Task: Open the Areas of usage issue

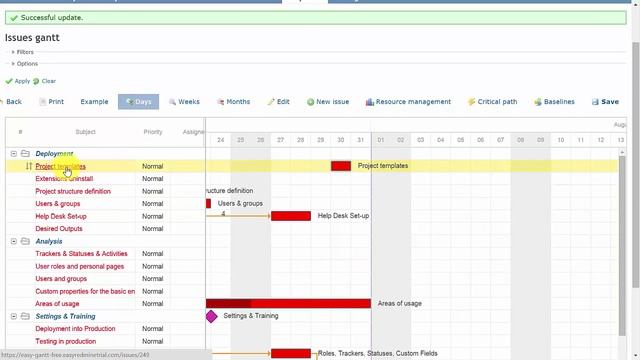Action: 57,304
